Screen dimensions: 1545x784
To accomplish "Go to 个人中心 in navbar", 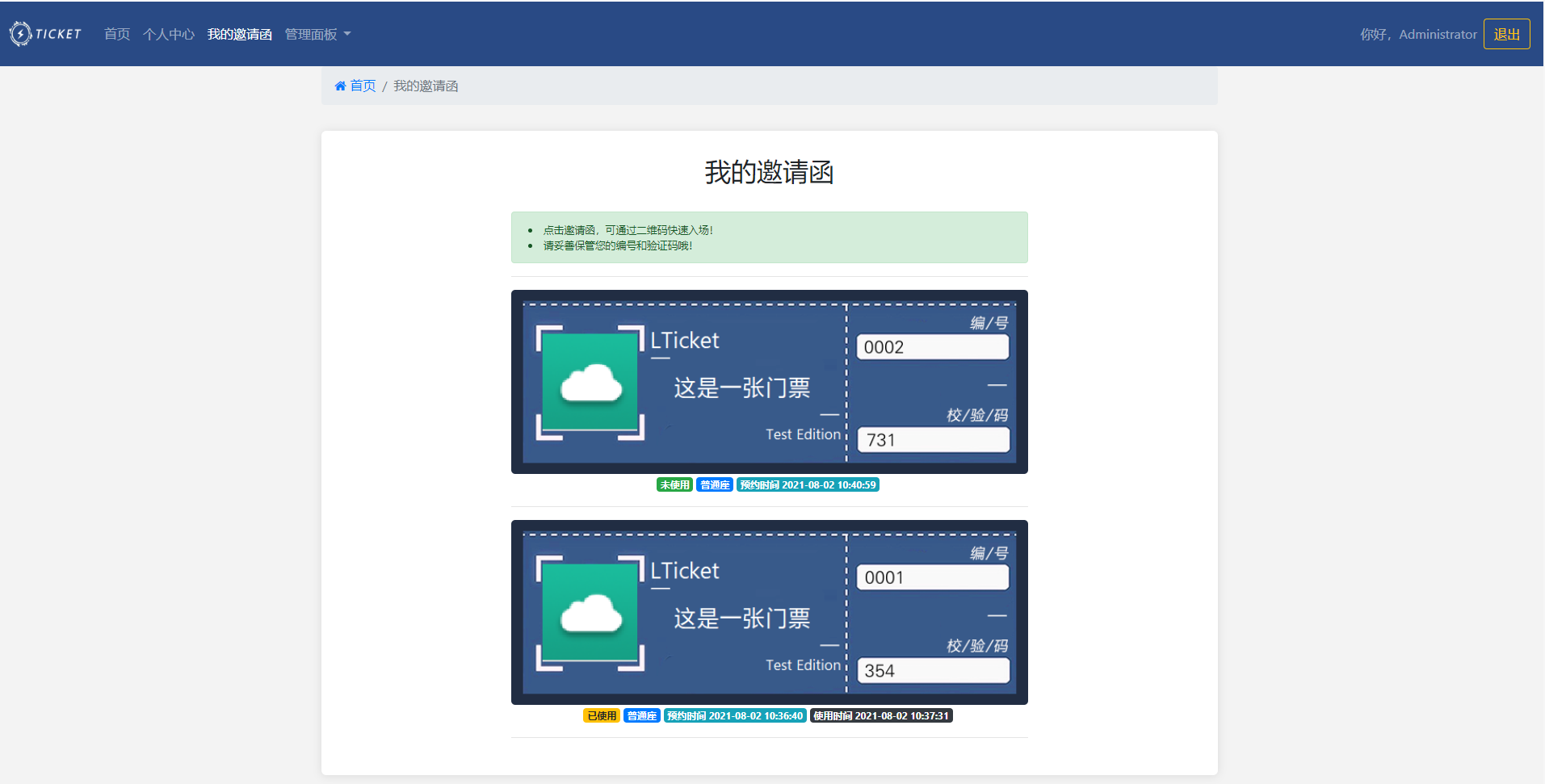I will point(169,34).
